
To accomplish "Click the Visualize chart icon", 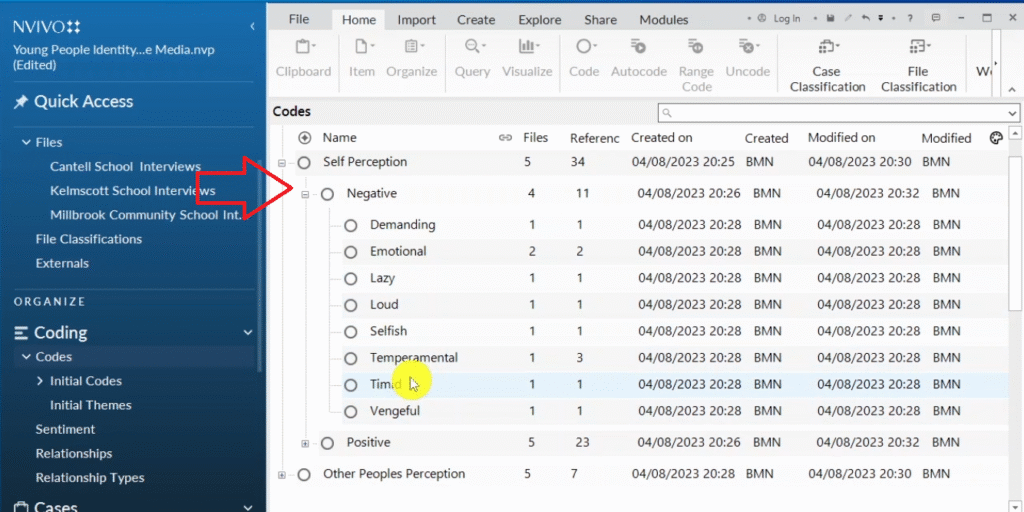I will pyautogui.click(x=527, y=47).
